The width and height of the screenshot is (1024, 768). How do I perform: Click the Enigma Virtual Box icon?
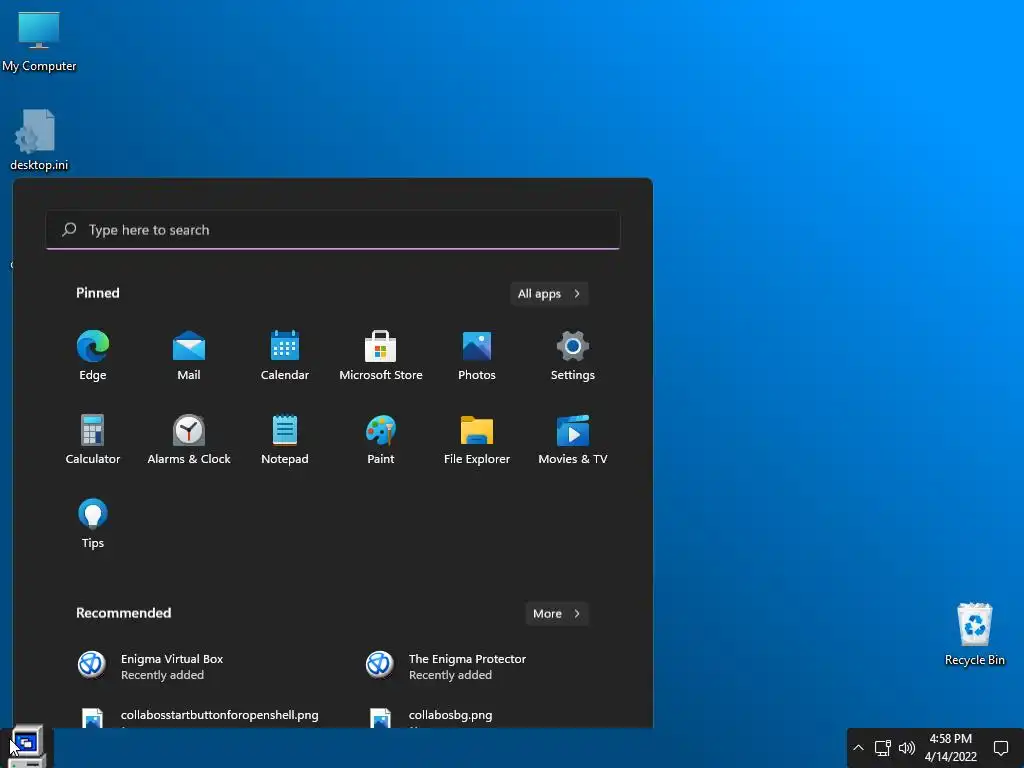coord(92,665)
